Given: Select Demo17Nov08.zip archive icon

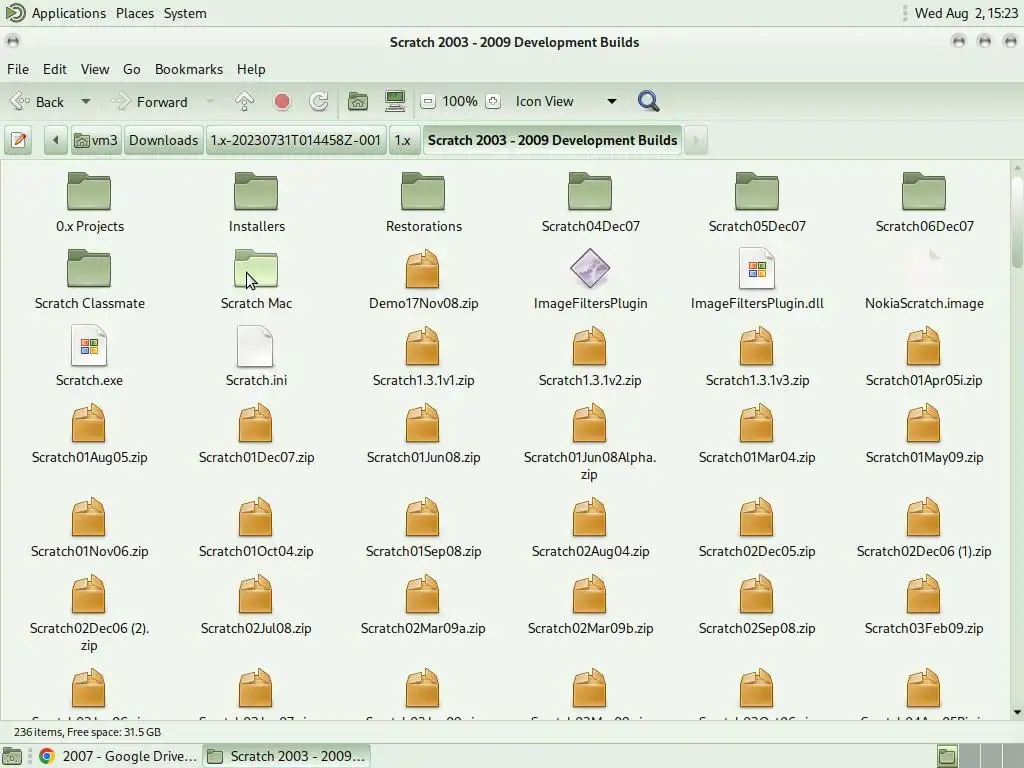Looking at the screenshot, I should (423, 268).
